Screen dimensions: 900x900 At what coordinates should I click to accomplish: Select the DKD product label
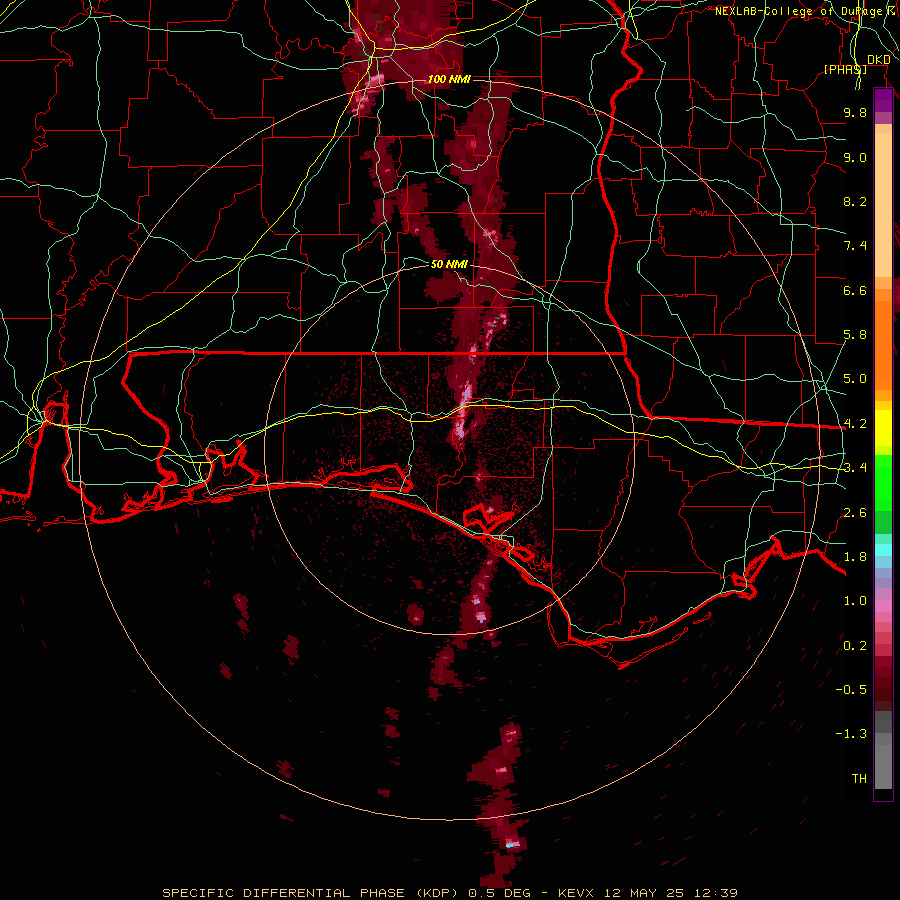click(879, 60)
